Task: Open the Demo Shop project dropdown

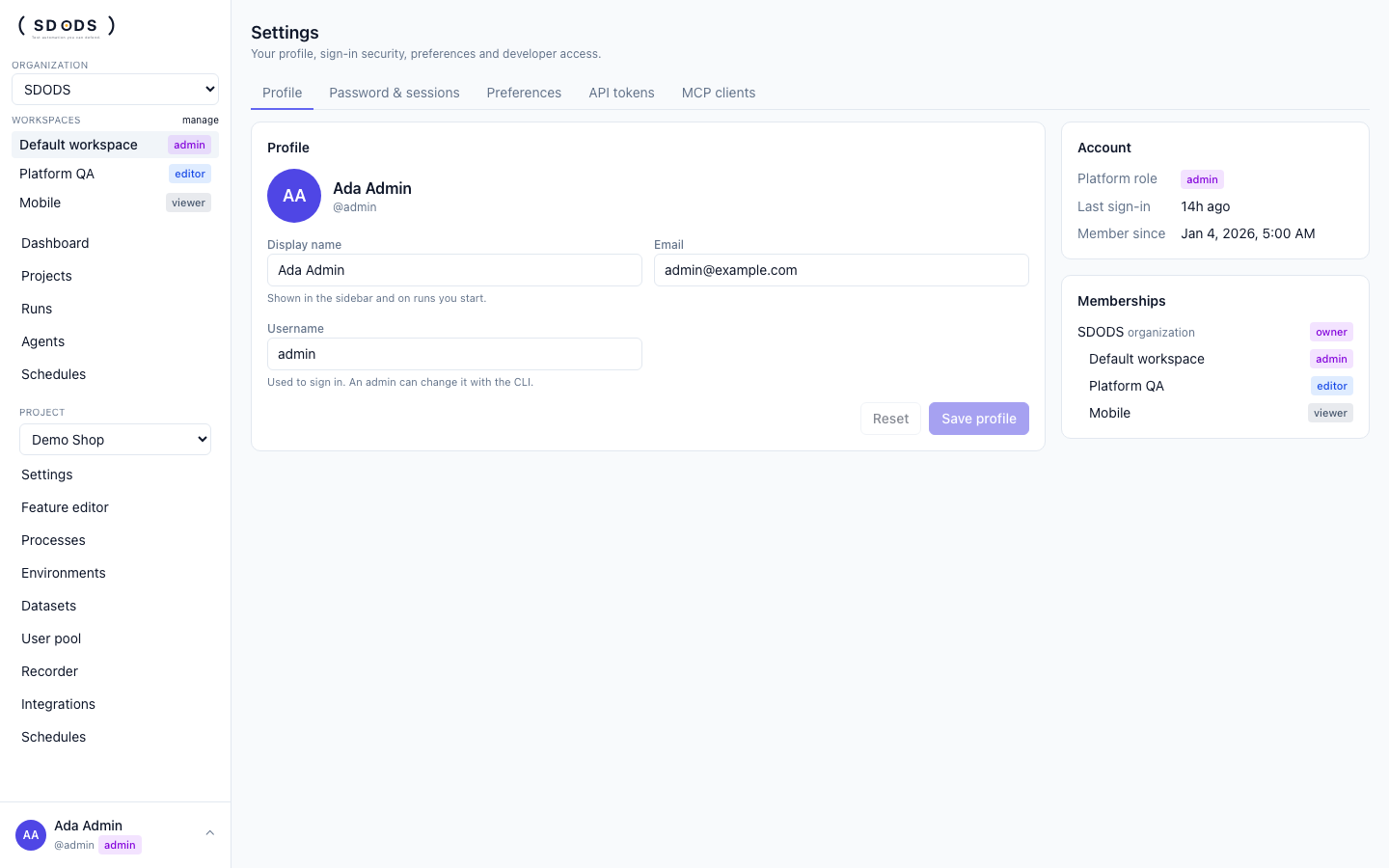Action: click(115, 440)
